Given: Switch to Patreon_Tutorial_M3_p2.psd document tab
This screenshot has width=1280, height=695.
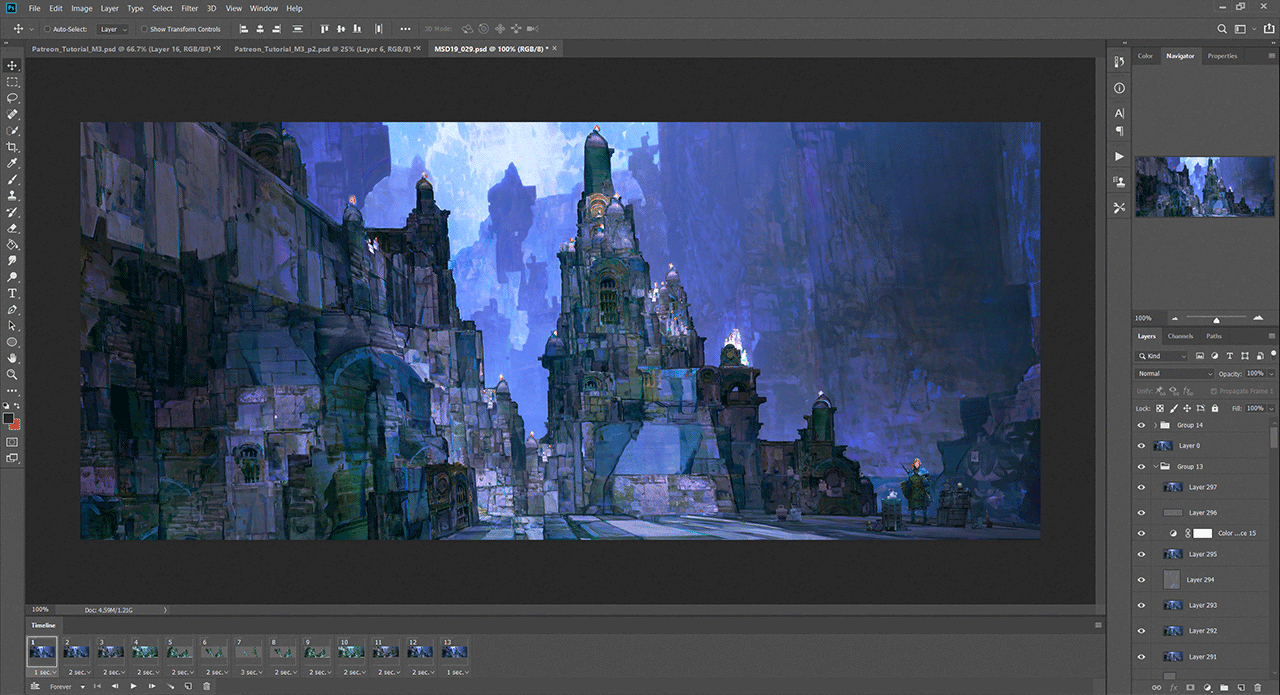Looking at the screenshot, I should (x=322, y=48).
